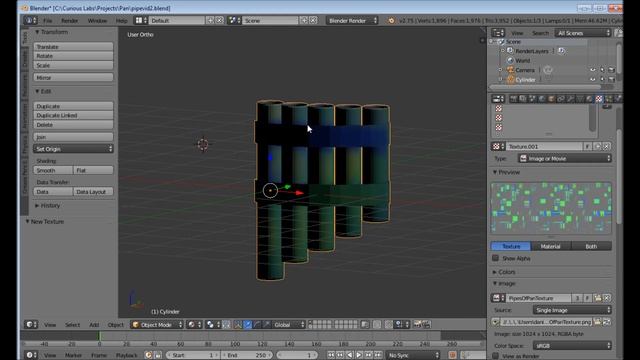Open the Global orientation dropdown
The width and height of the screenshot is (640, 360).
point(289,324)
